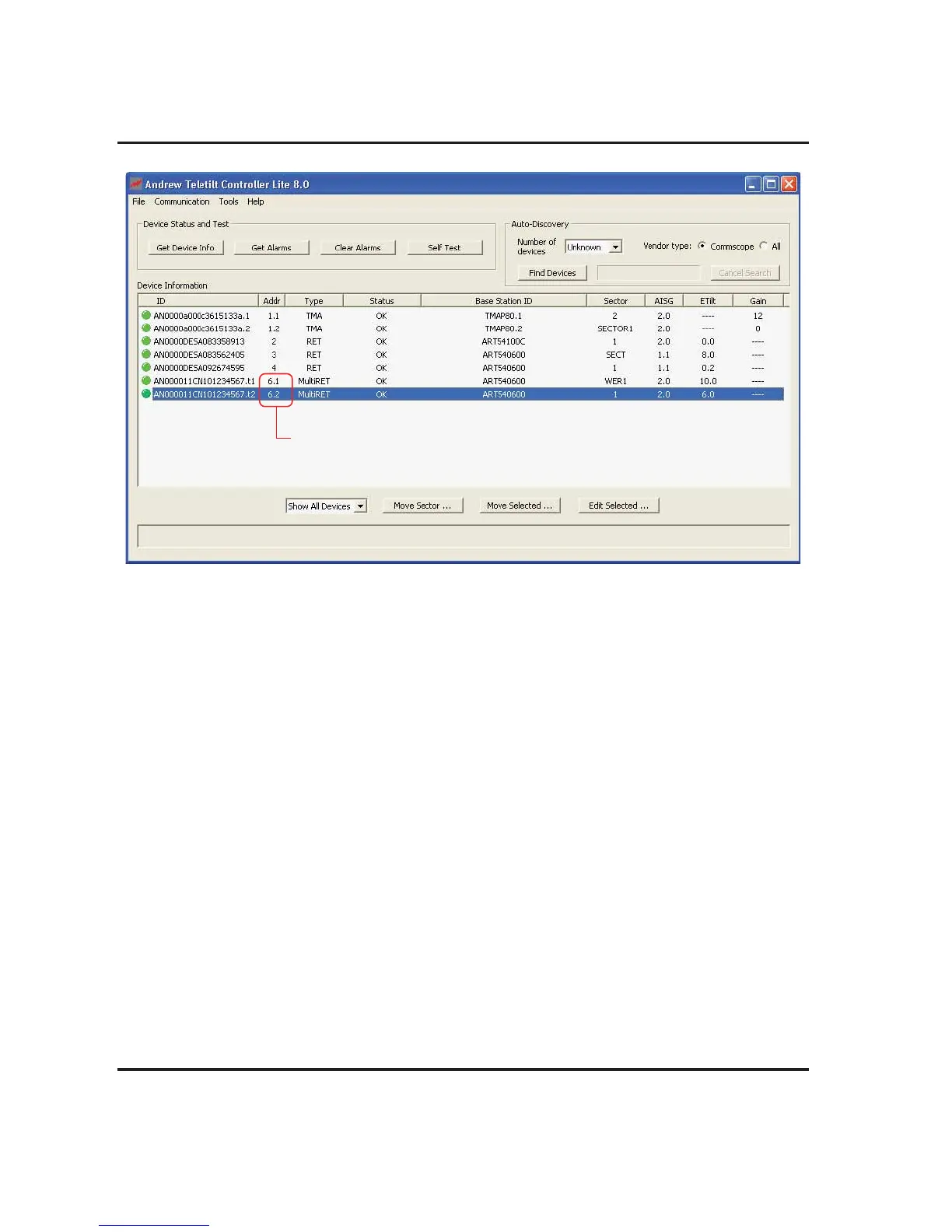Screen dimensions: 952x1232
Task: Click the Get Alarms button
Action: pos(271,247)
